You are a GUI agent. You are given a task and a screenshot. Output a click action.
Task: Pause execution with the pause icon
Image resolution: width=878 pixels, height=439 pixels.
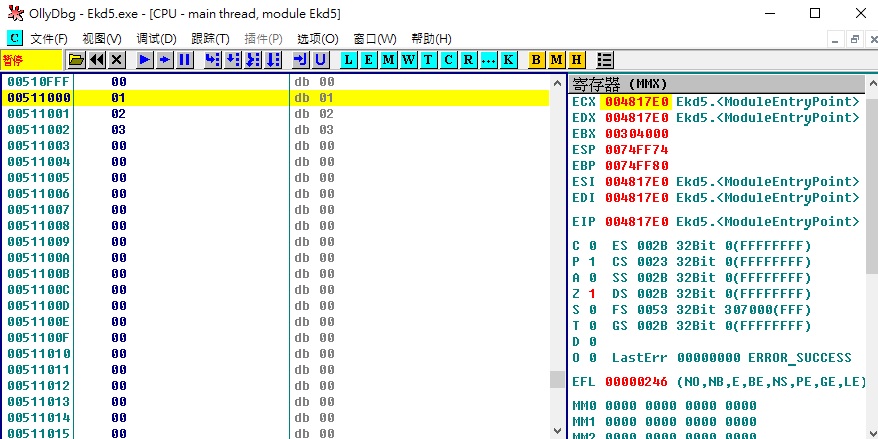185,60
